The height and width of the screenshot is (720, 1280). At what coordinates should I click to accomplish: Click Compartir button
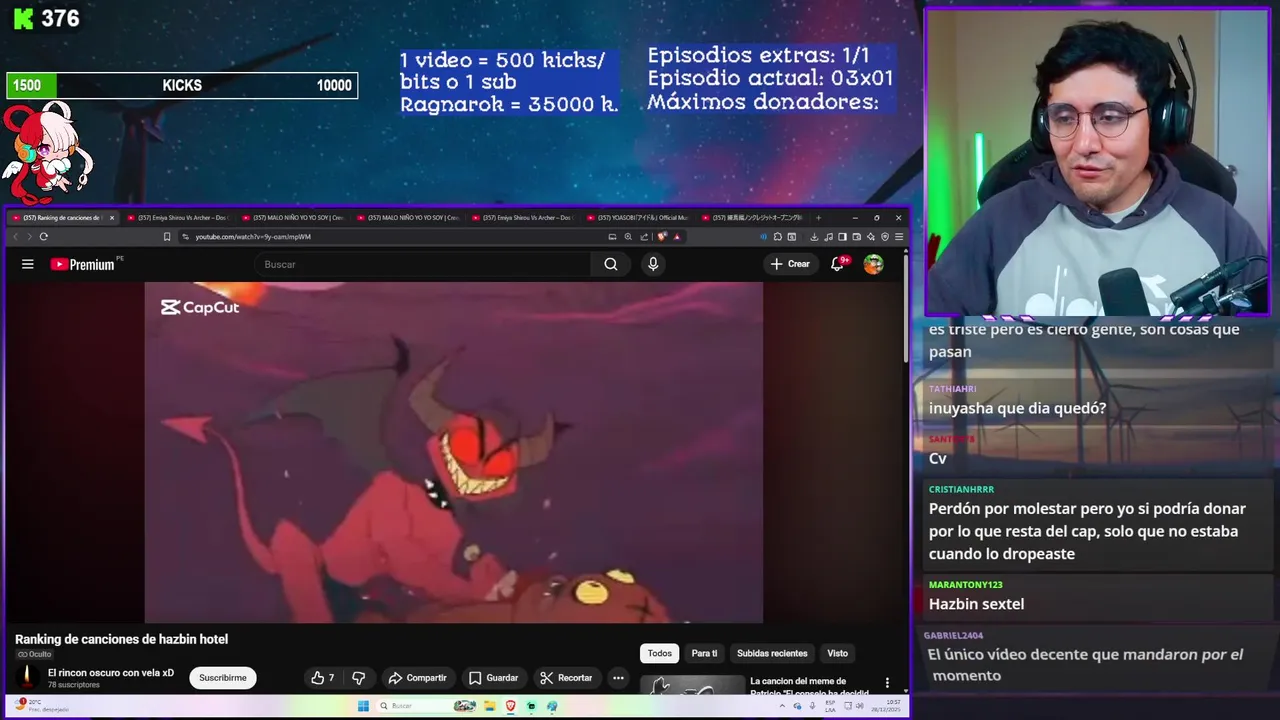(418, 678)
